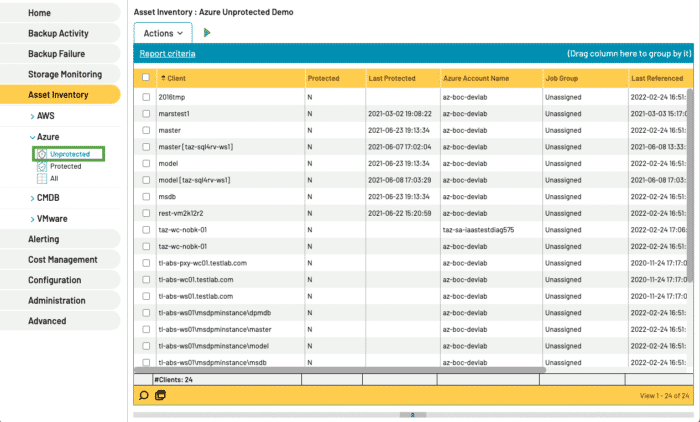This screenshot has width=700, height=422.
Task: Click the sort arrow icon on Client column
Action: [x=163, y=78]
